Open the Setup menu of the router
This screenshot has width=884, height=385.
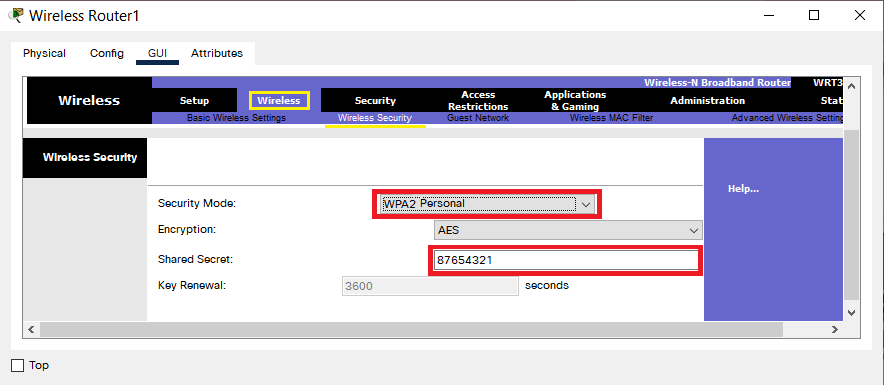194,101
